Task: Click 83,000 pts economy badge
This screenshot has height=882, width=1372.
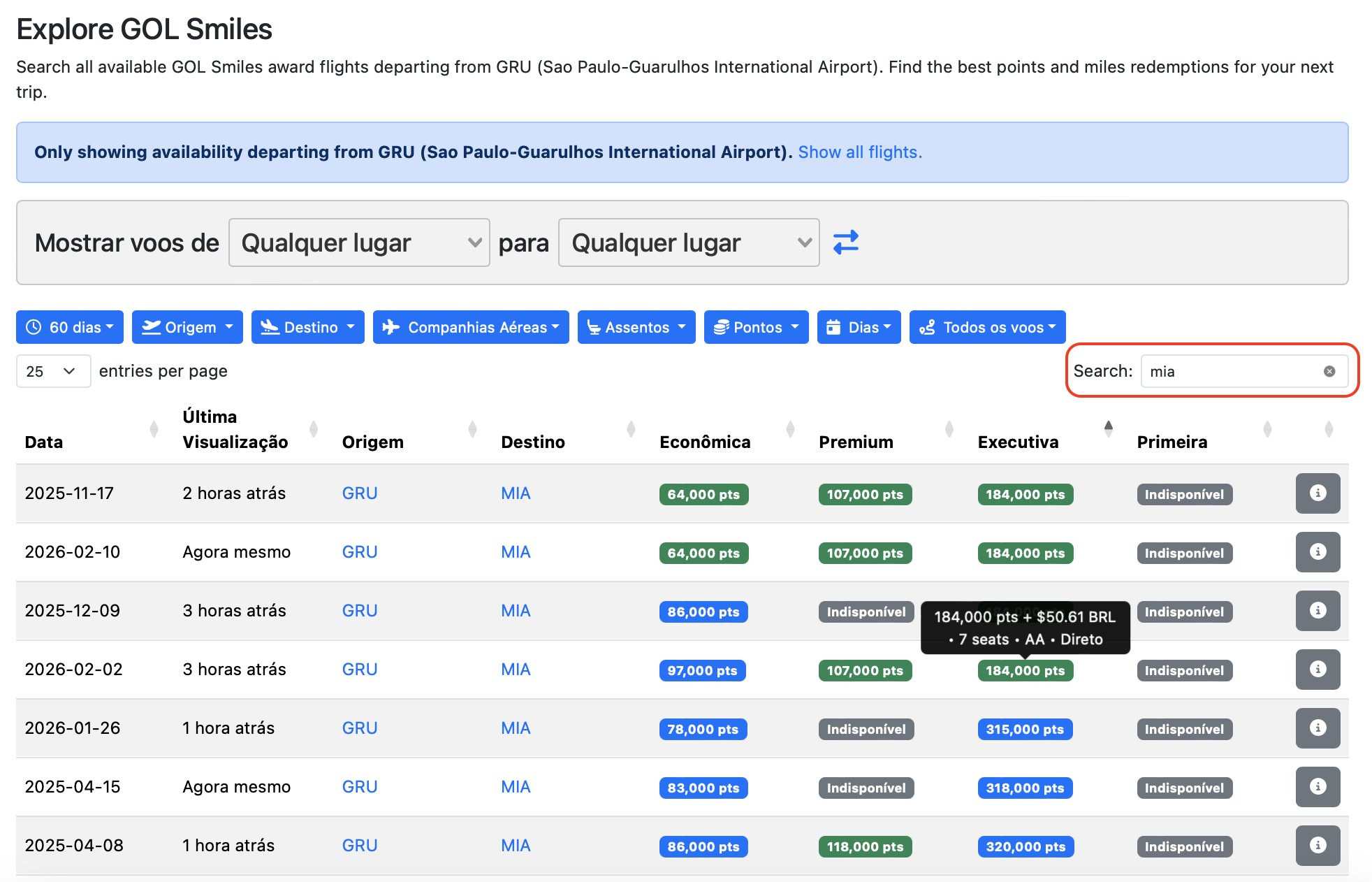Action: (x=703, y=788)
